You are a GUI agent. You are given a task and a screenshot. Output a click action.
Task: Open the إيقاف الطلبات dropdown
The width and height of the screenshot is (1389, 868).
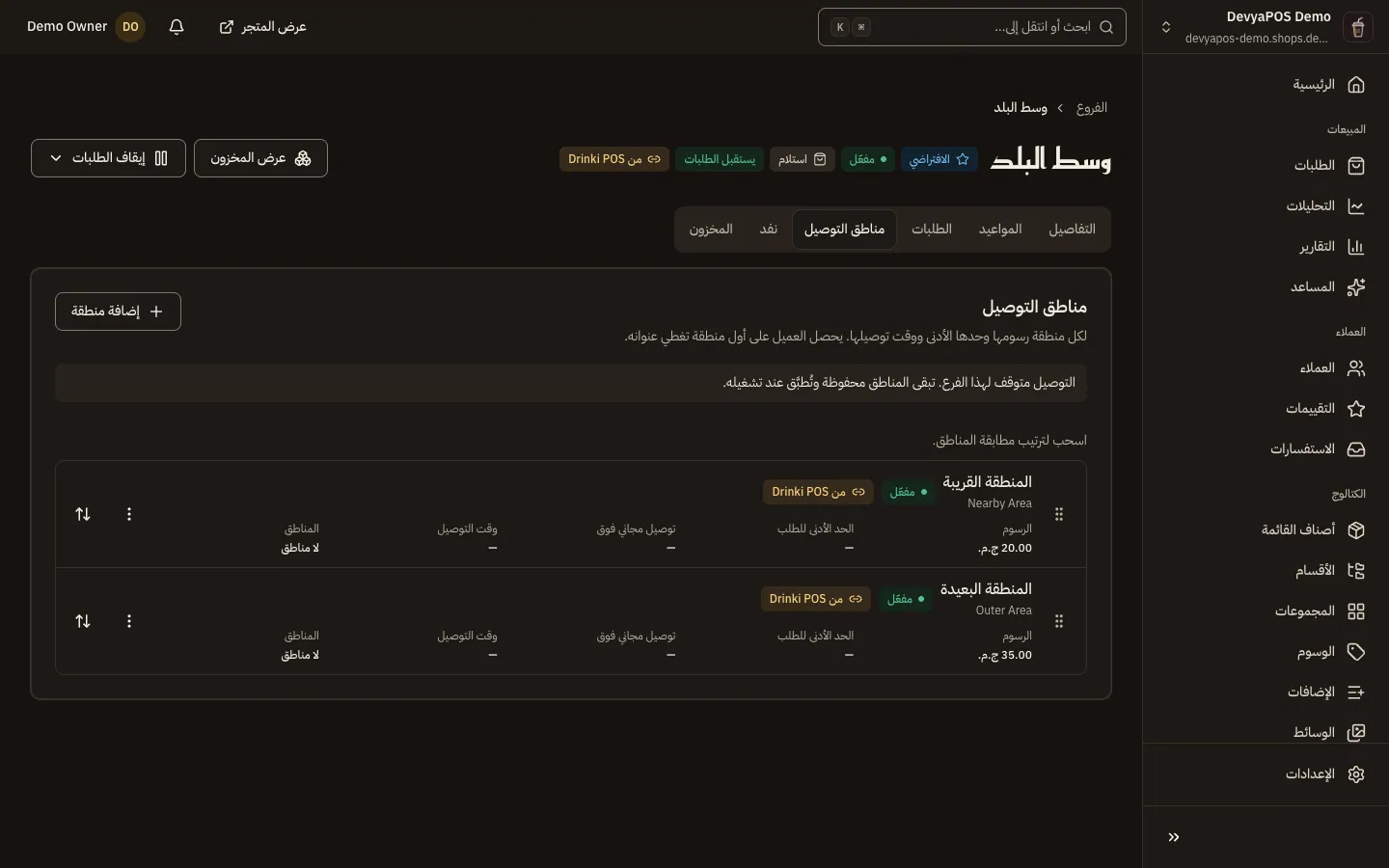pos(108,158)
